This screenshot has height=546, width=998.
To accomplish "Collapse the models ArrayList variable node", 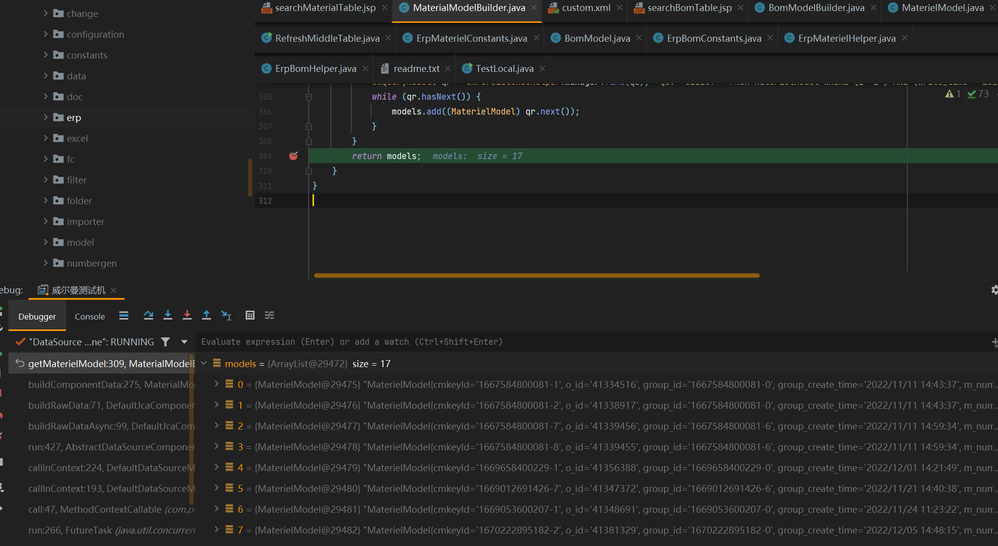I will click(x=205, y=364).
